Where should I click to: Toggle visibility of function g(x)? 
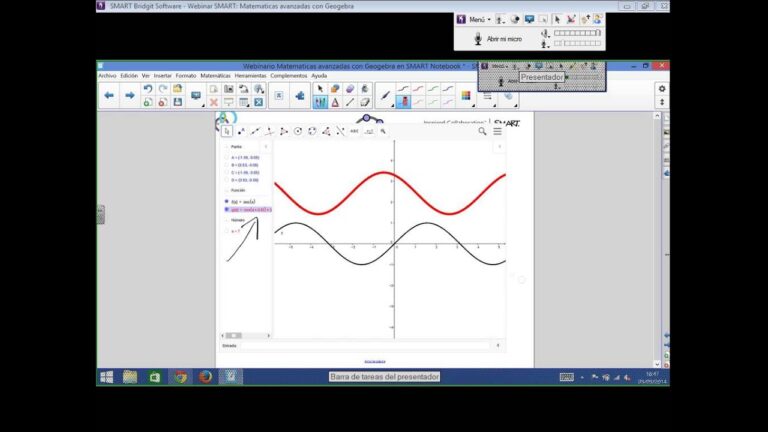[x=227, y=210]
